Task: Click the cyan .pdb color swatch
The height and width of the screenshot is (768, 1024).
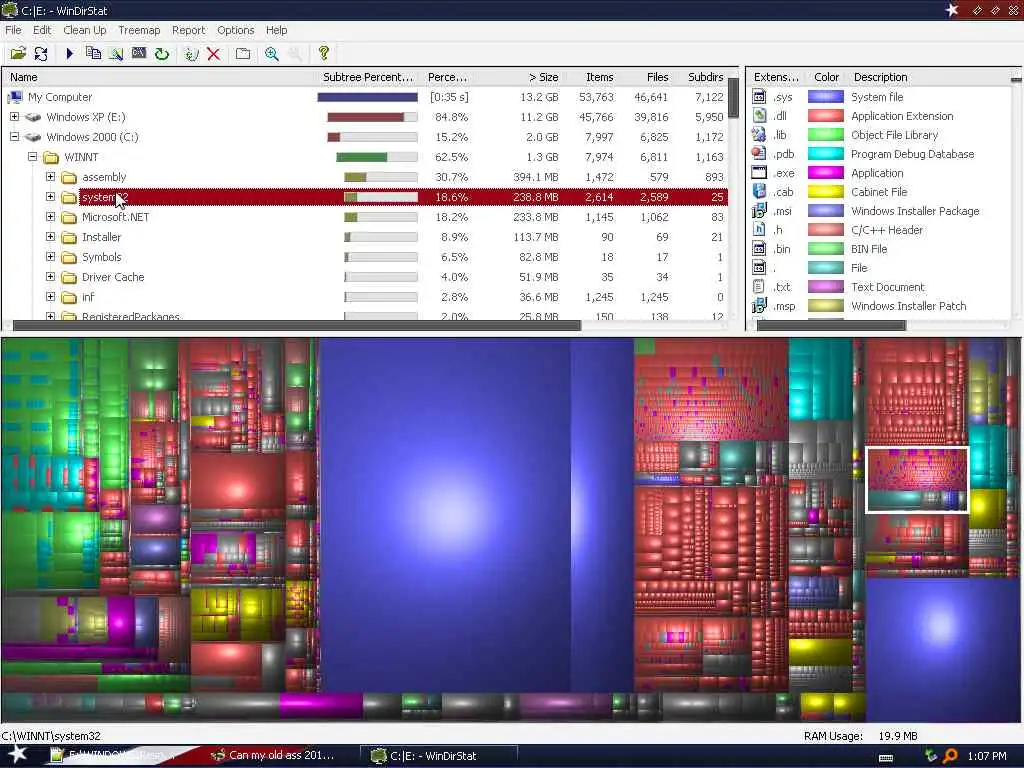Action: pyautogui.click(x=825, y=153)
